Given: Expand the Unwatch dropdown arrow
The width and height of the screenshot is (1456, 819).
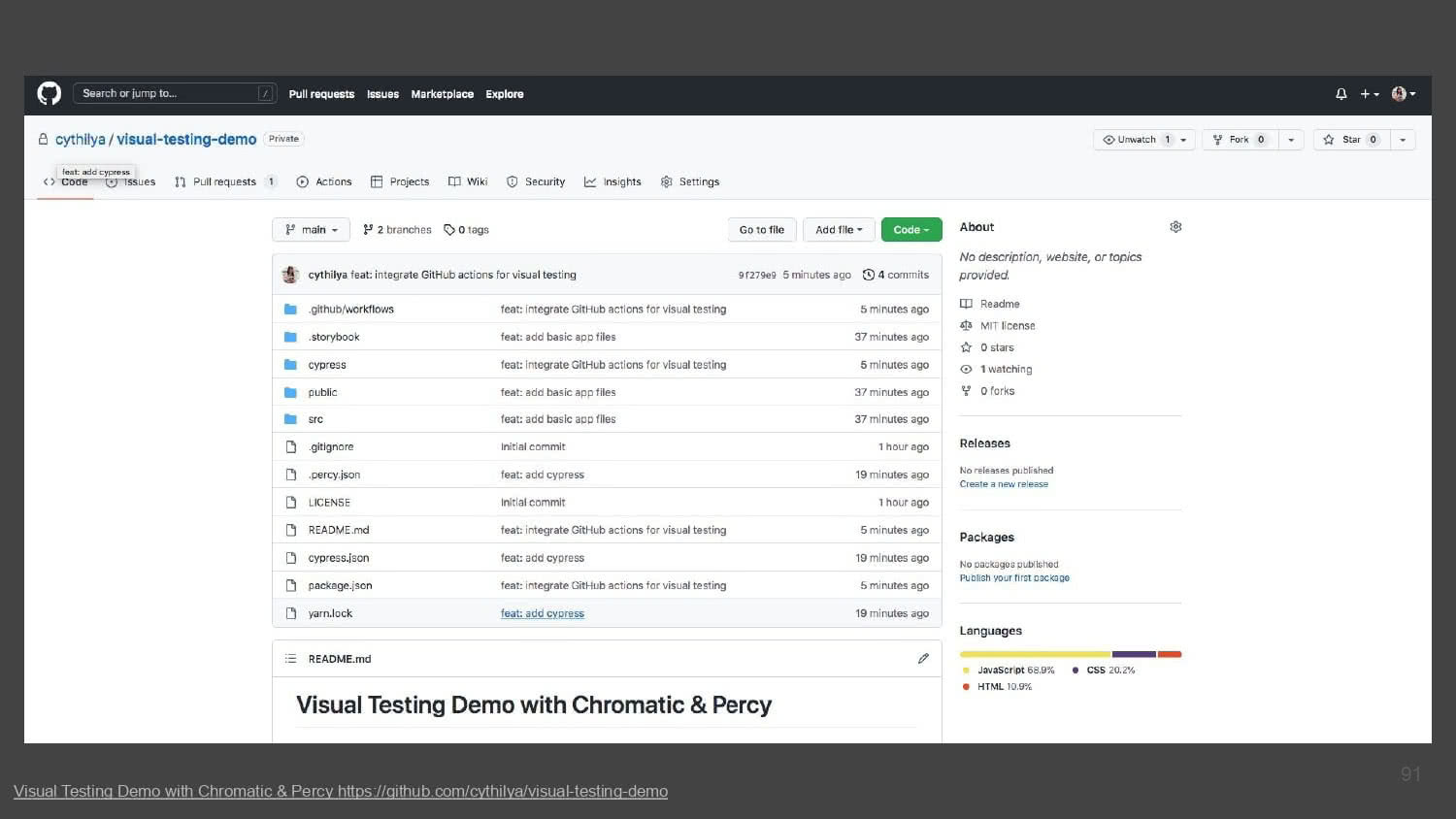Looking at the screenshot, I should click(1184, 140).
